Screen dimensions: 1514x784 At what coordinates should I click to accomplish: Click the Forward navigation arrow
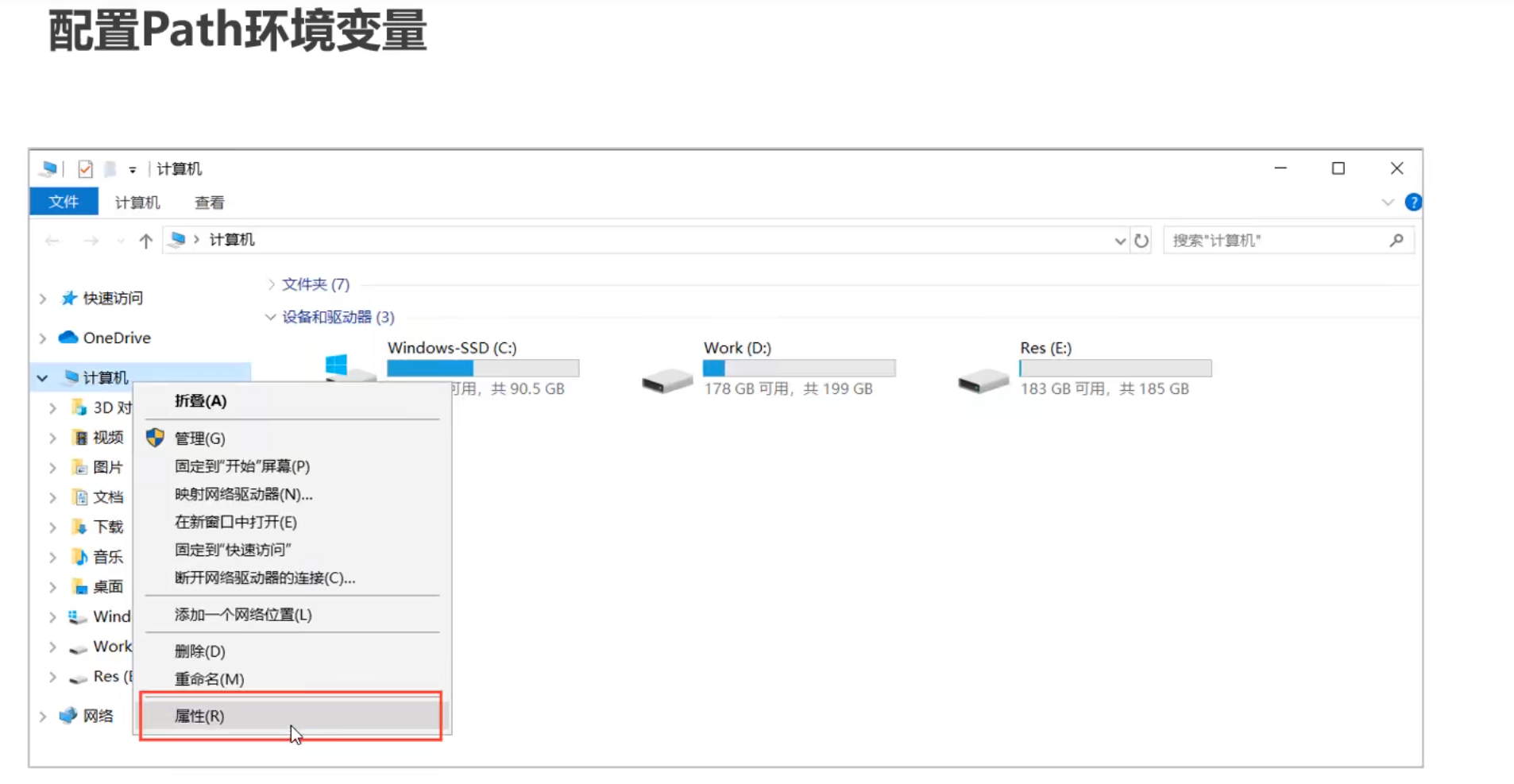coord(91,241)
